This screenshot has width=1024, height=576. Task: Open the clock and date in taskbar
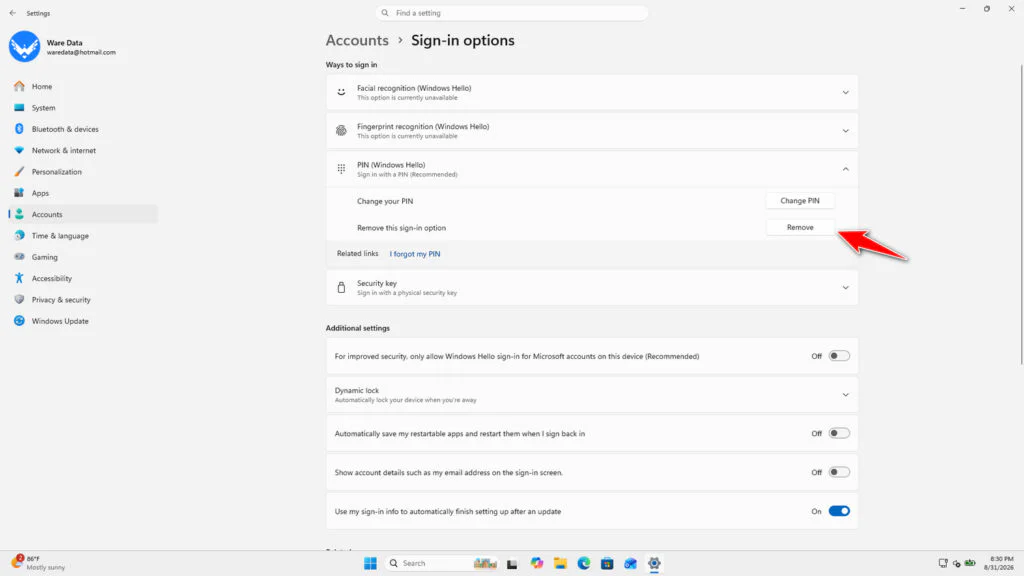click(999, 563)
